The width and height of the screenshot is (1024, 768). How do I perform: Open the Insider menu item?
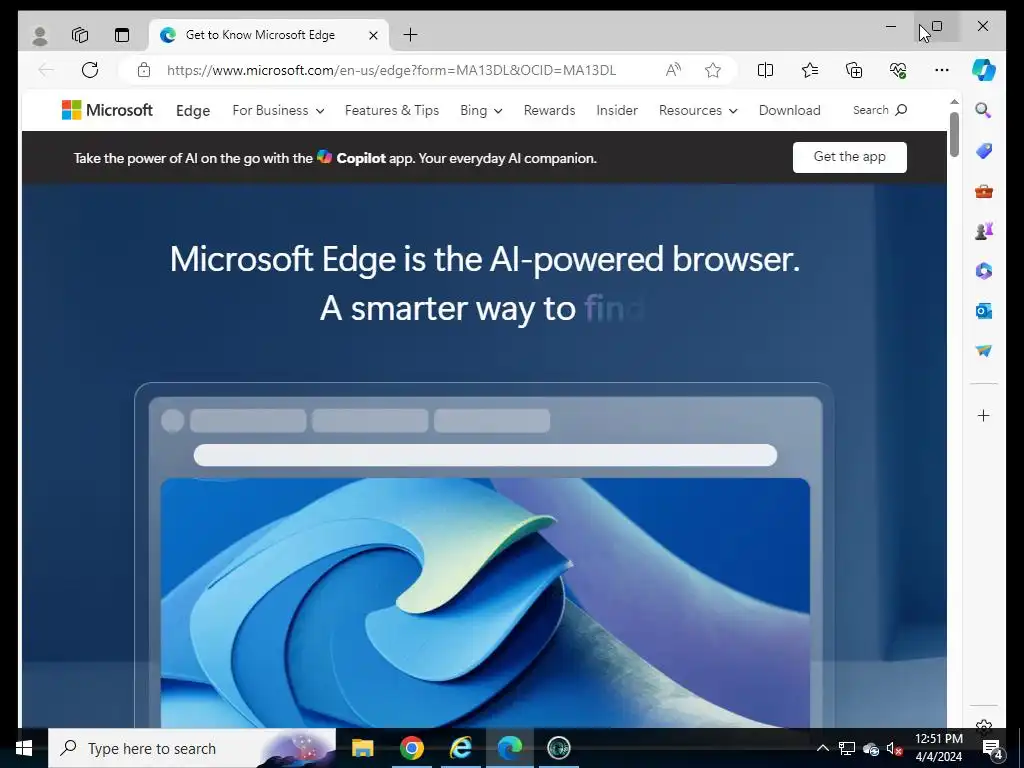(616, 110)
